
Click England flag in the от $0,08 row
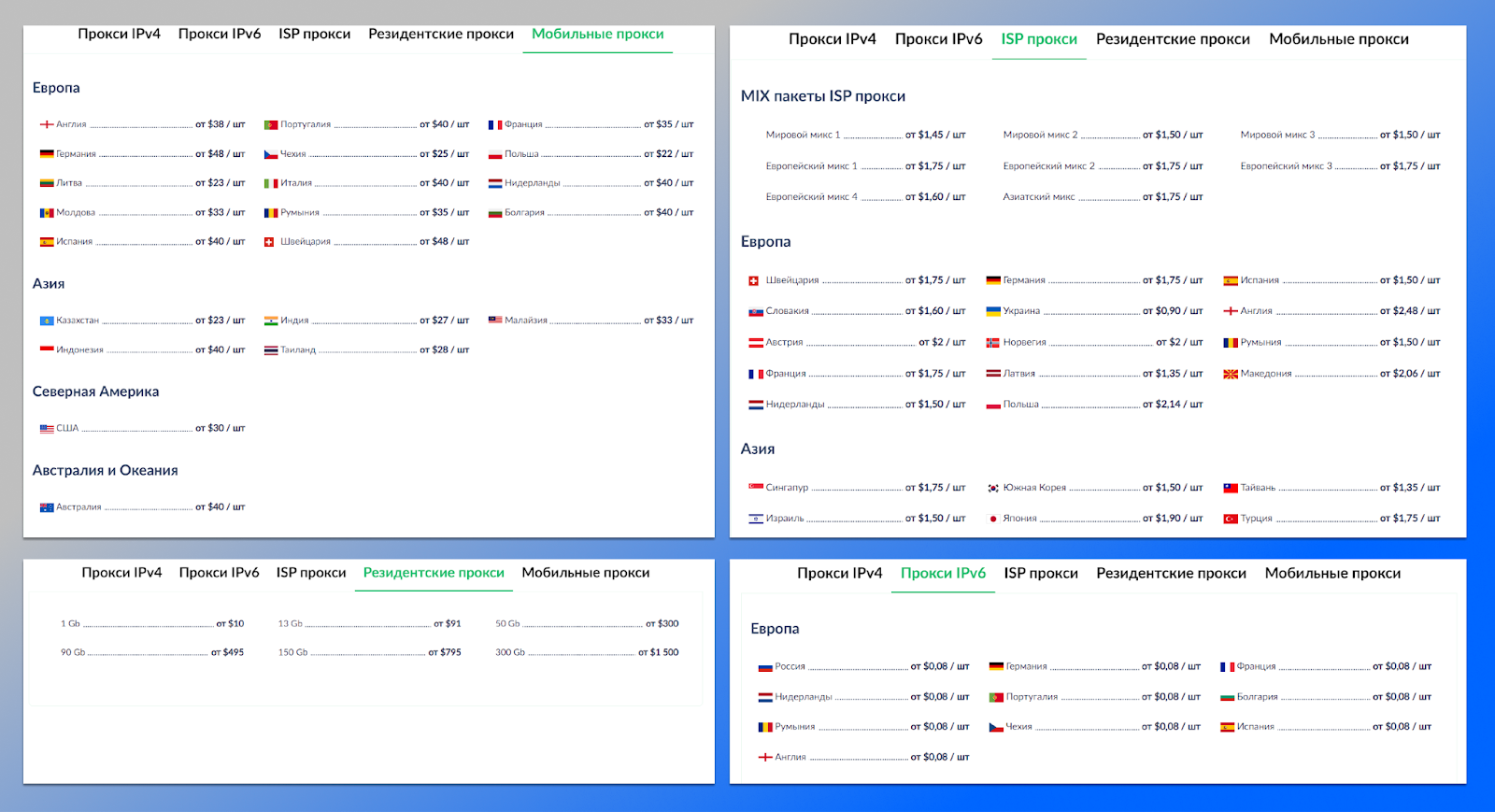pos(765,757)
